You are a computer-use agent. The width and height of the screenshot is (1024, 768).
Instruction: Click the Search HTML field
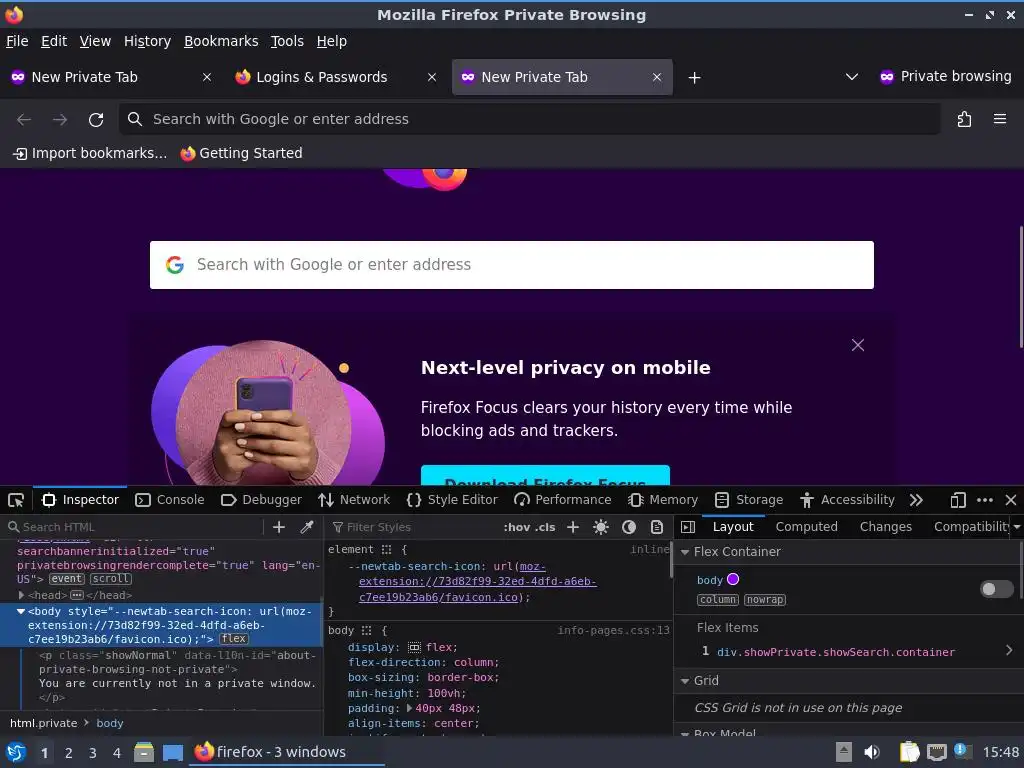tap(134, 527)
